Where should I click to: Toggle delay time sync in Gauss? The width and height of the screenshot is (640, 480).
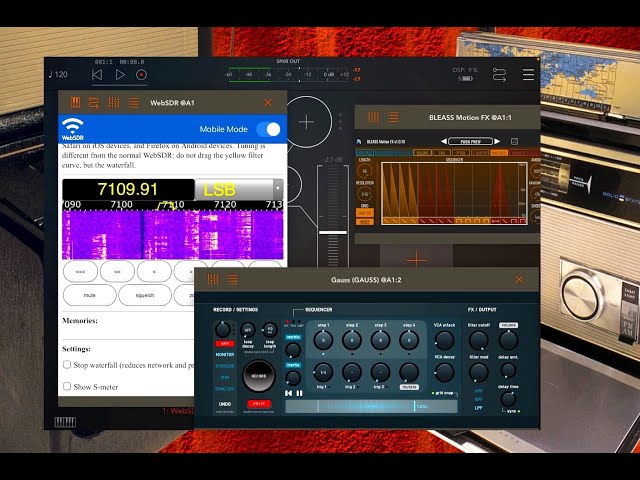coord(513,411)
